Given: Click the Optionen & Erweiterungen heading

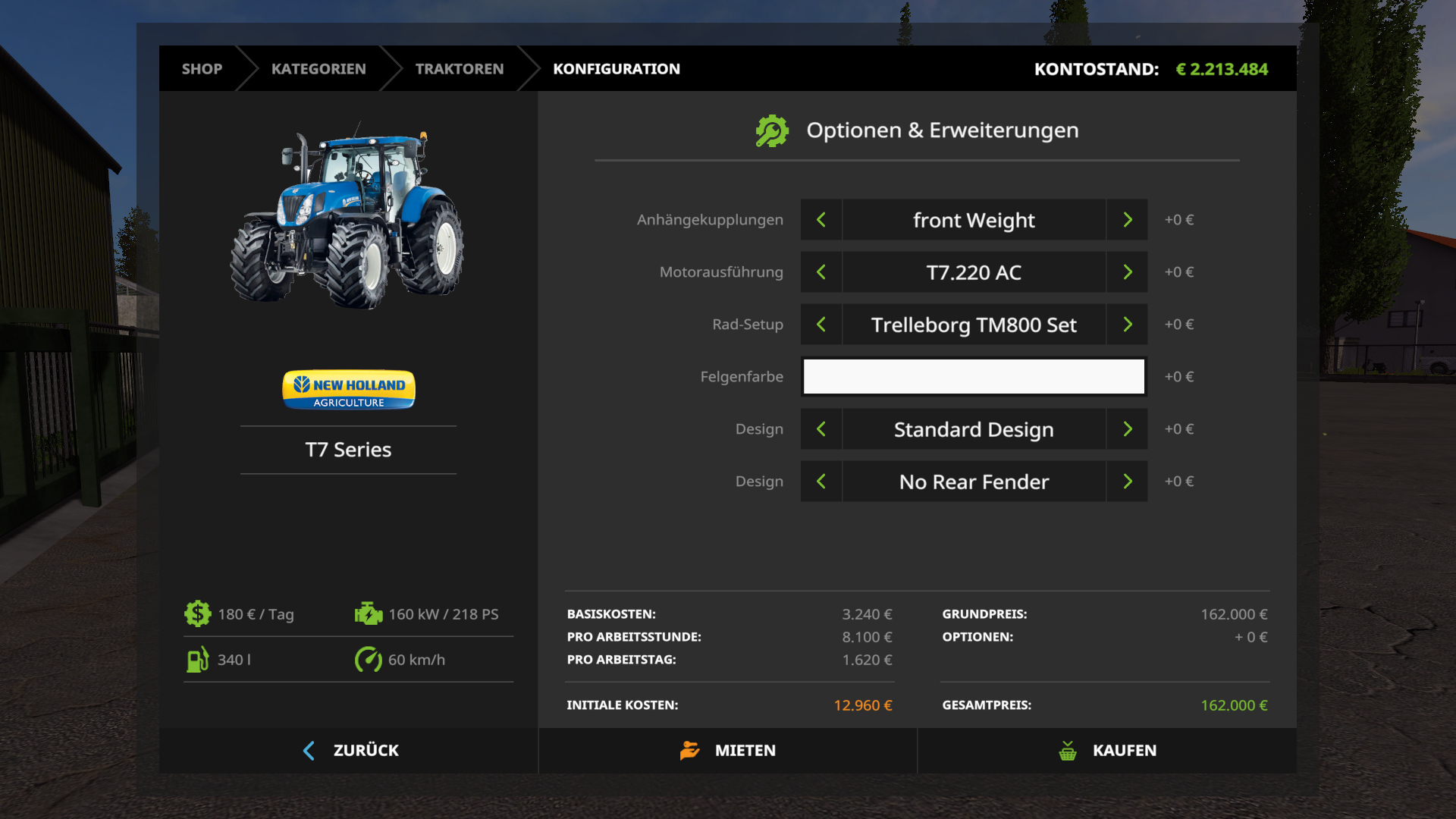Looking at the screenshot, I should pyautogui.click(x=942, y=130).
